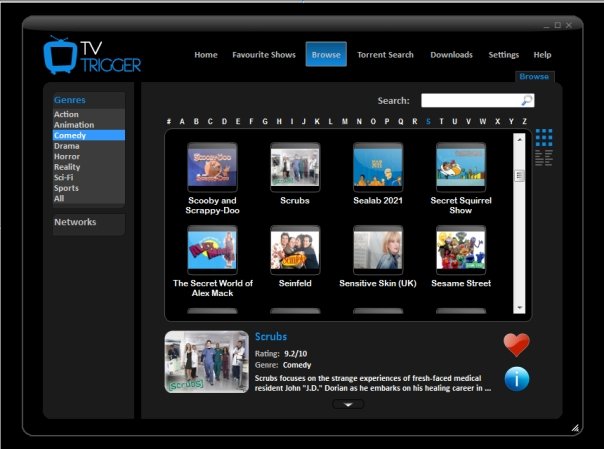Select the Browse navigation tab
Screen dimensions: 604x449
[x=326, y=54]
